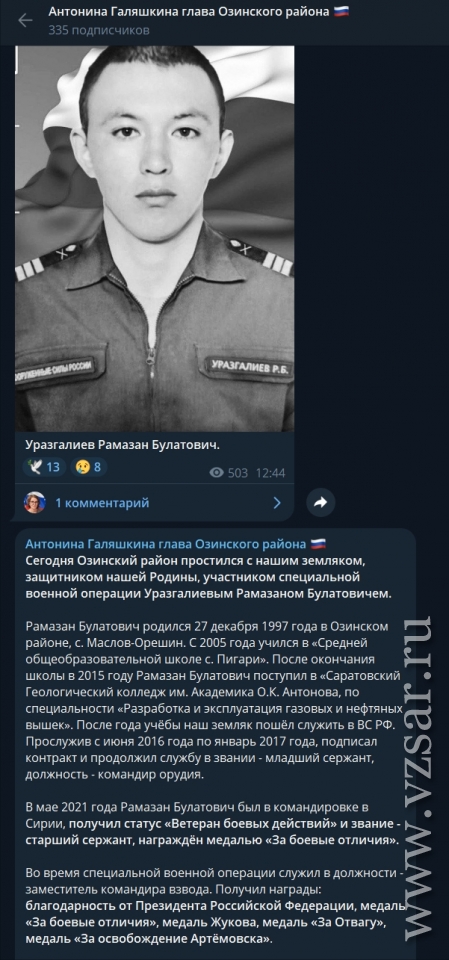Share the post with the forward arrow
The width and height of the screenshot is (449, 960).
(320, 503)
